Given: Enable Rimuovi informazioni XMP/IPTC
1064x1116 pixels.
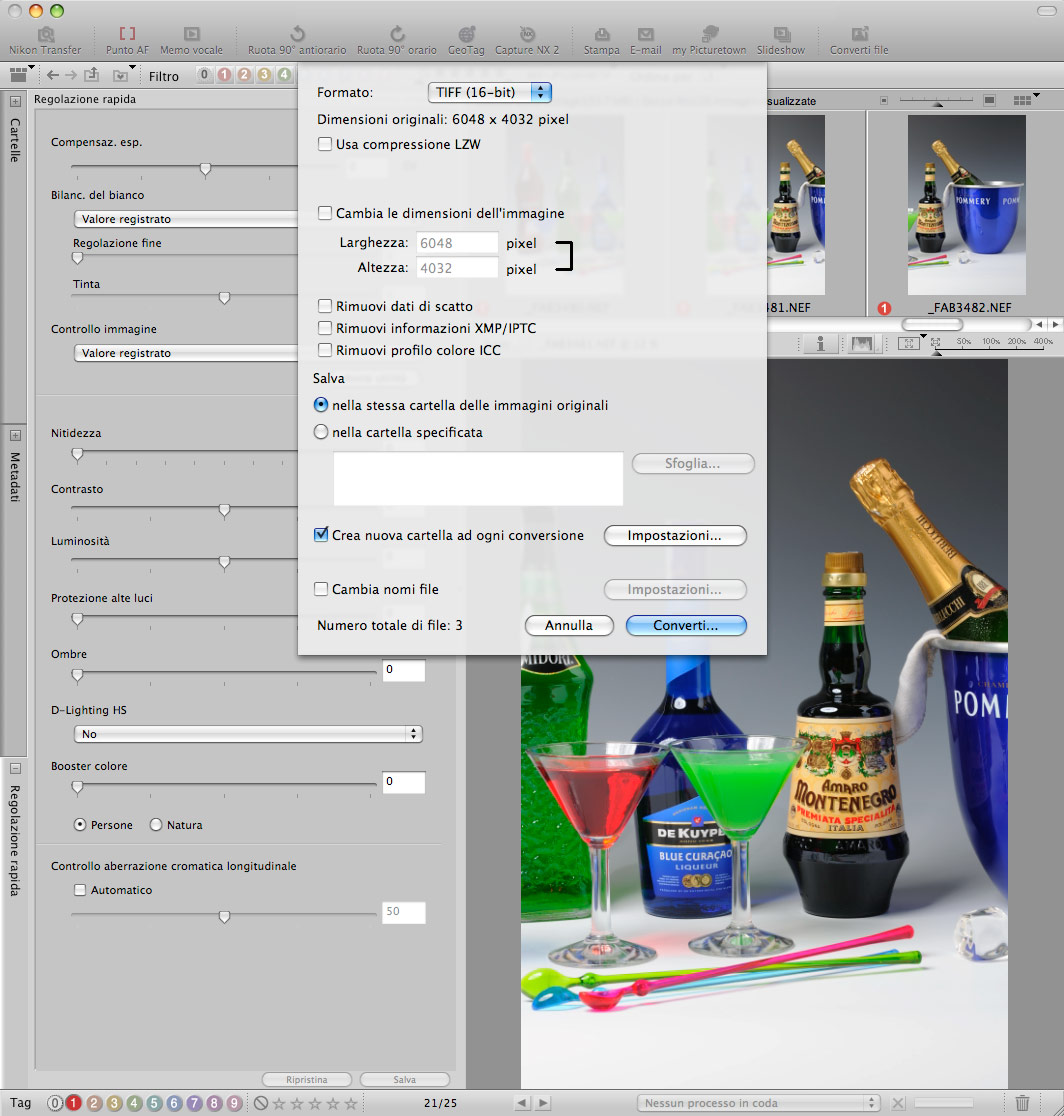Looking at the screenshot, I should [325, 328].
